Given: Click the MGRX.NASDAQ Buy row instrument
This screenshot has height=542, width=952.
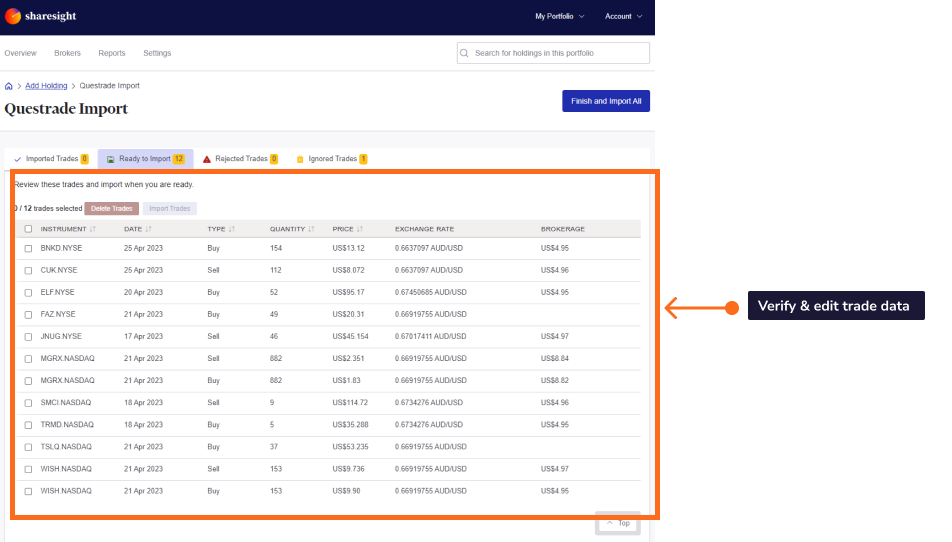Looking at the screenshot, I should click(67, 381).
